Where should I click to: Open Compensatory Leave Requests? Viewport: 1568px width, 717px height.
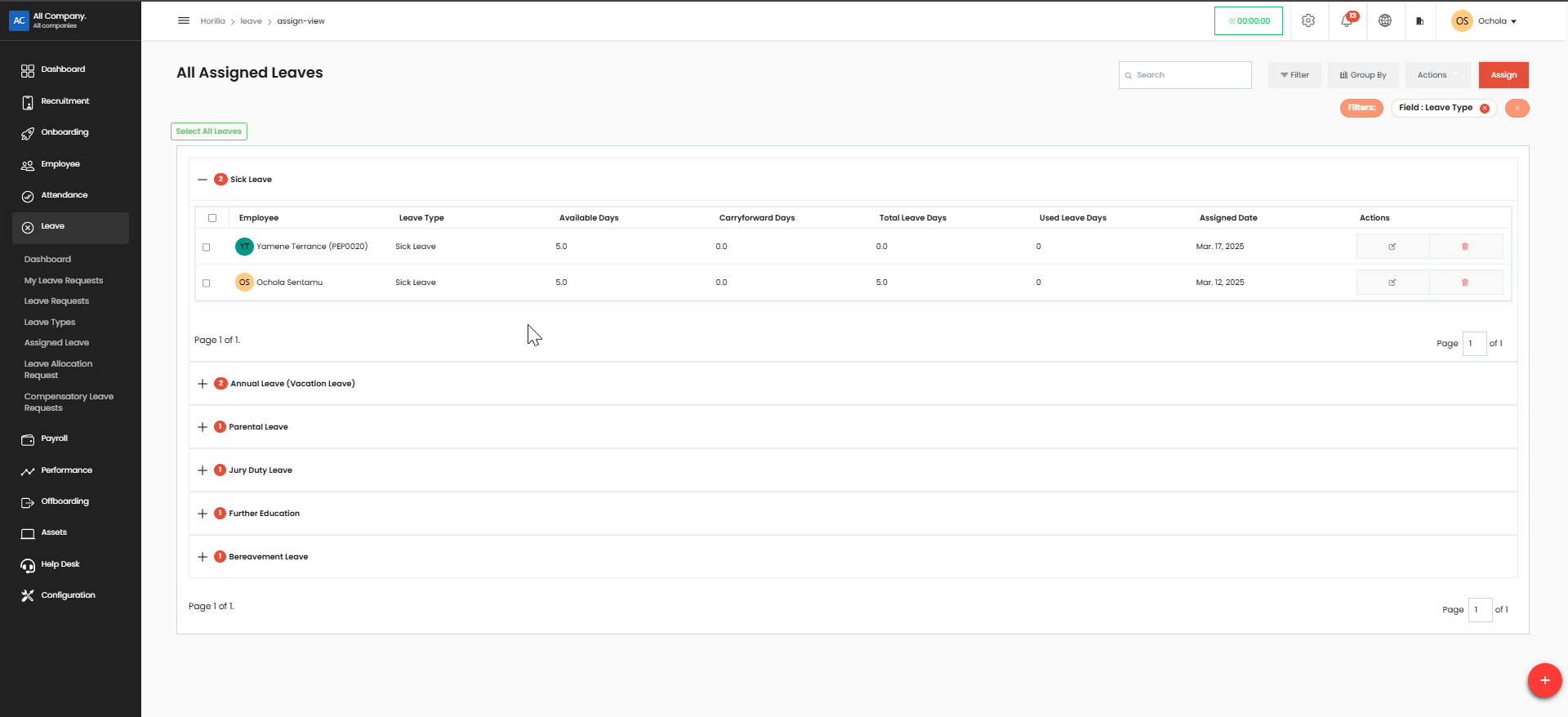69,403
